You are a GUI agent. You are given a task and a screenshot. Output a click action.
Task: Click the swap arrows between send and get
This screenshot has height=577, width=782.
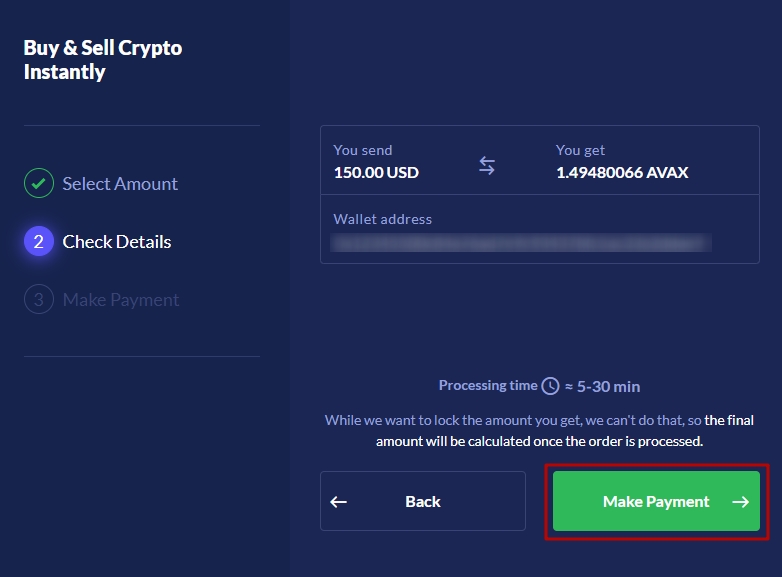487,166
